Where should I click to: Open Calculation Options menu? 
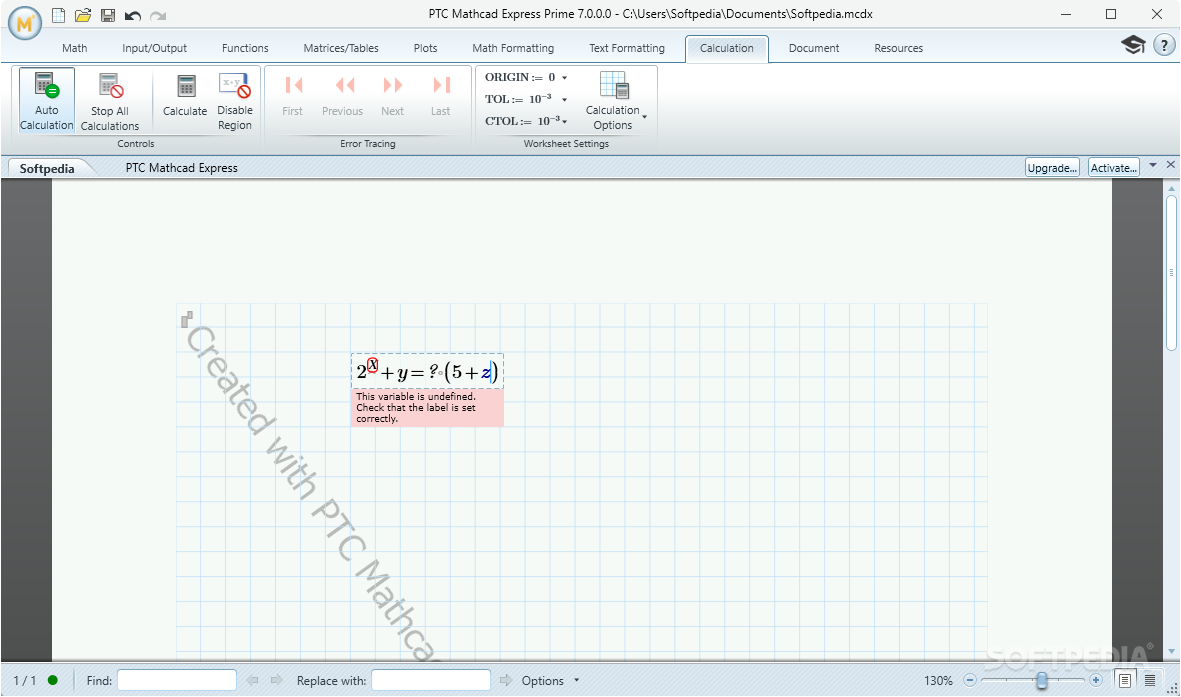pyautogui.click(x=615, y=101)
